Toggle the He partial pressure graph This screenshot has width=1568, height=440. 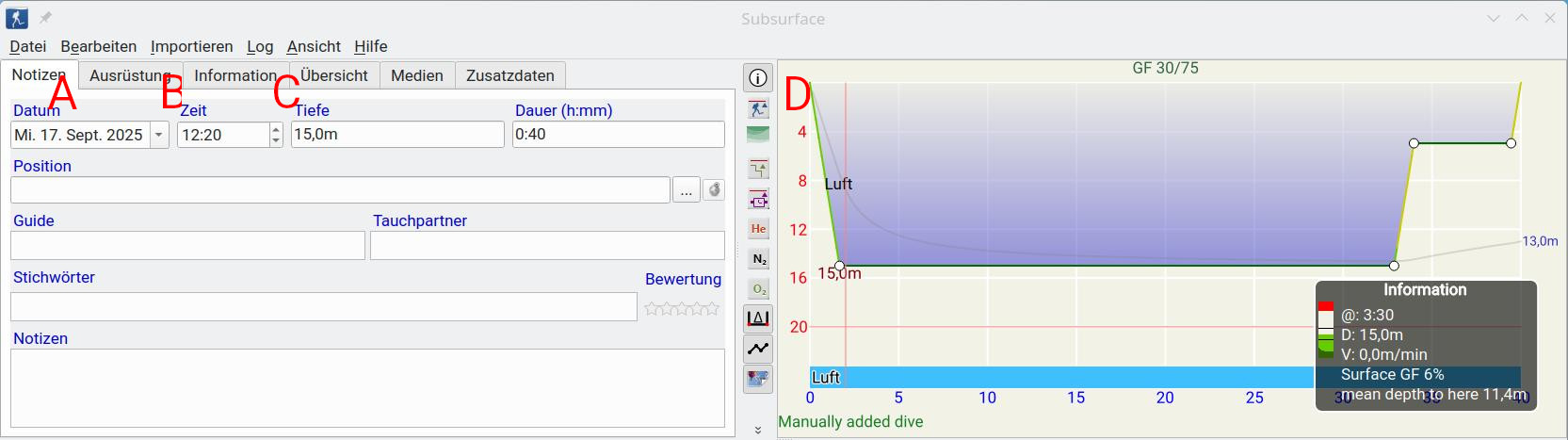[x=758, y=229]
